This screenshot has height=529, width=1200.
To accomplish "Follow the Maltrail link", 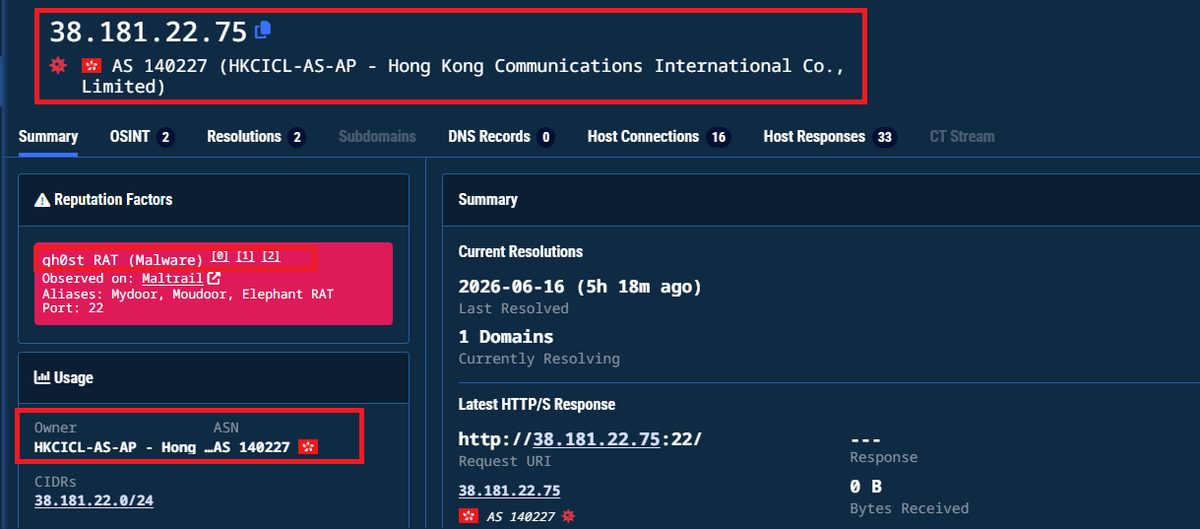I will pos(173,278).
